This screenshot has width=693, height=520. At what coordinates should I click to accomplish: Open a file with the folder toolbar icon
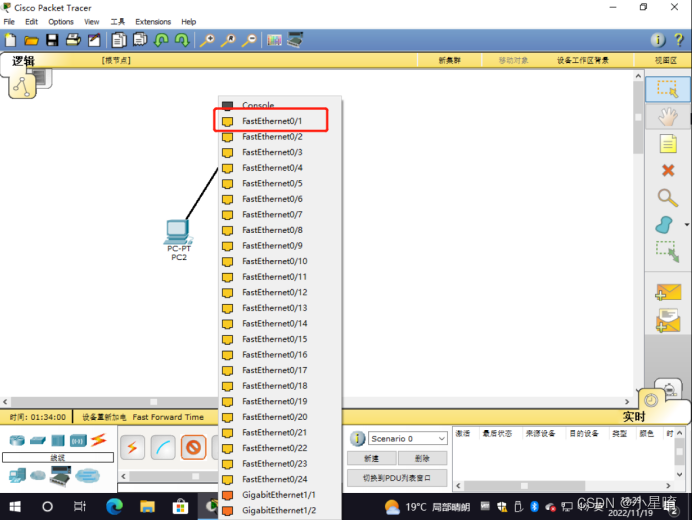[x=31, y=41]
